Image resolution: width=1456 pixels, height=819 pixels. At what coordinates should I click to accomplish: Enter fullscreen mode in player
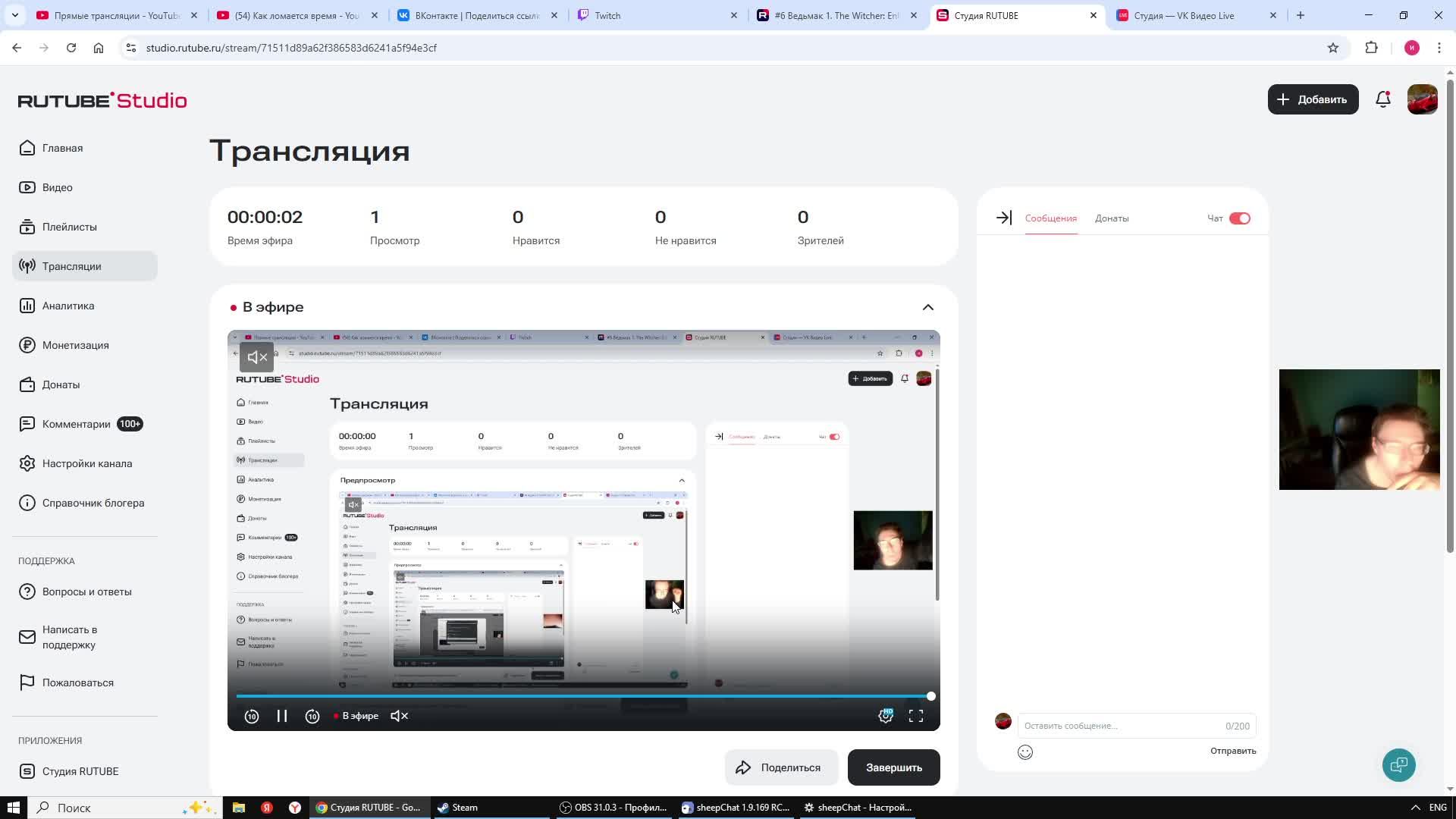(916, 716)
